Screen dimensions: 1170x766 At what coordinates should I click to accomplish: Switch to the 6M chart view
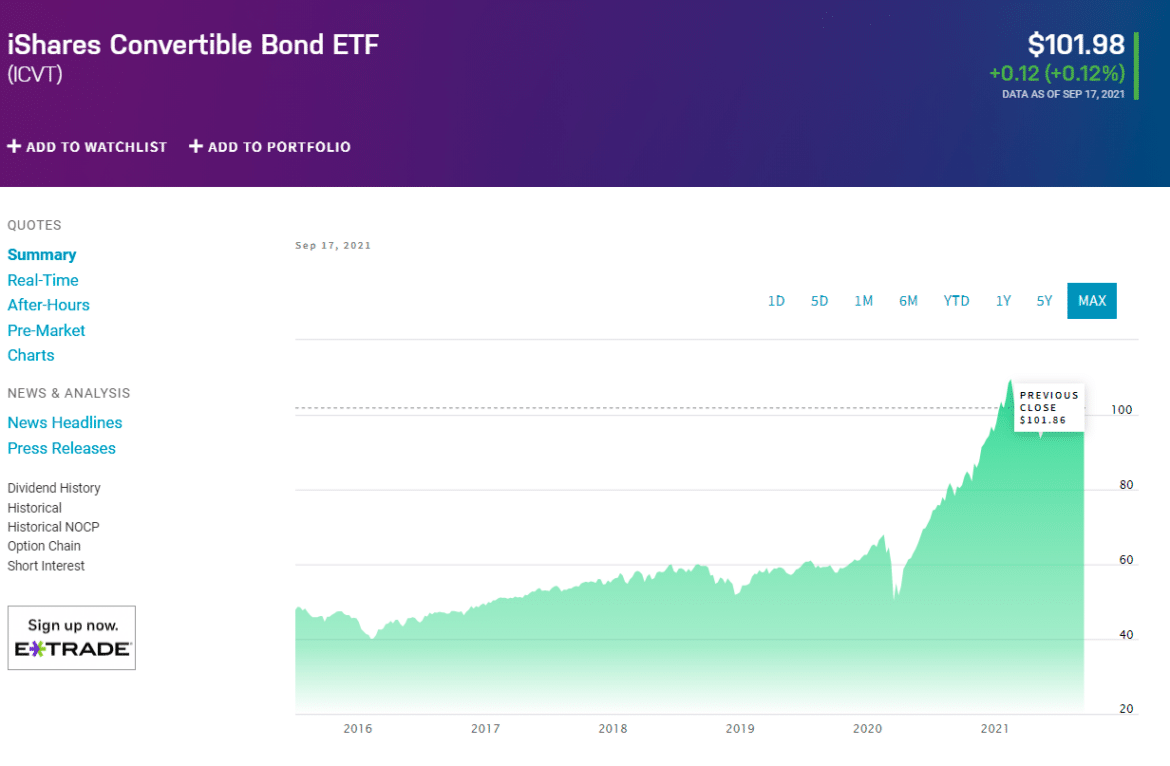[x=908, y=300]
